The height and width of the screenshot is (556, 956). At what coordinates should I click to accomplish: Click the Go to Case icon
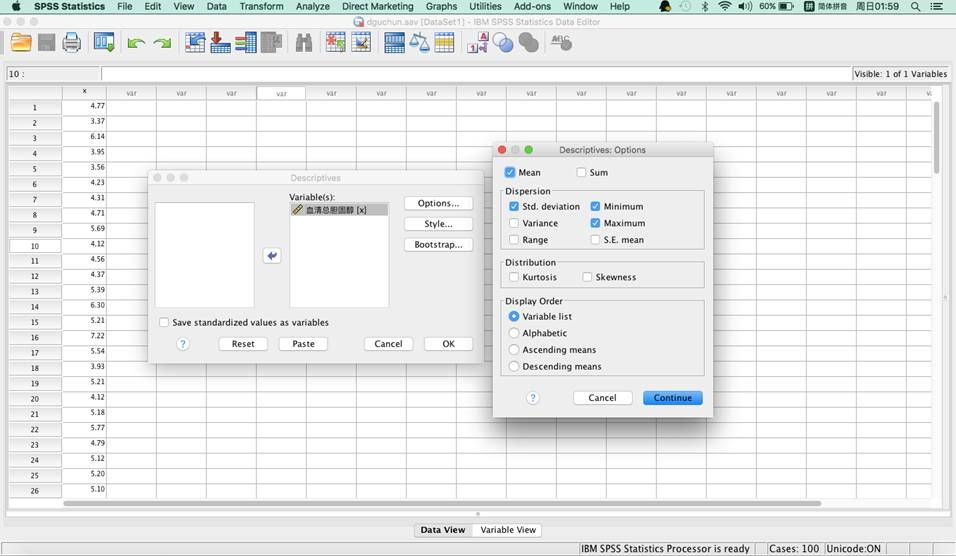coord(194,43)
